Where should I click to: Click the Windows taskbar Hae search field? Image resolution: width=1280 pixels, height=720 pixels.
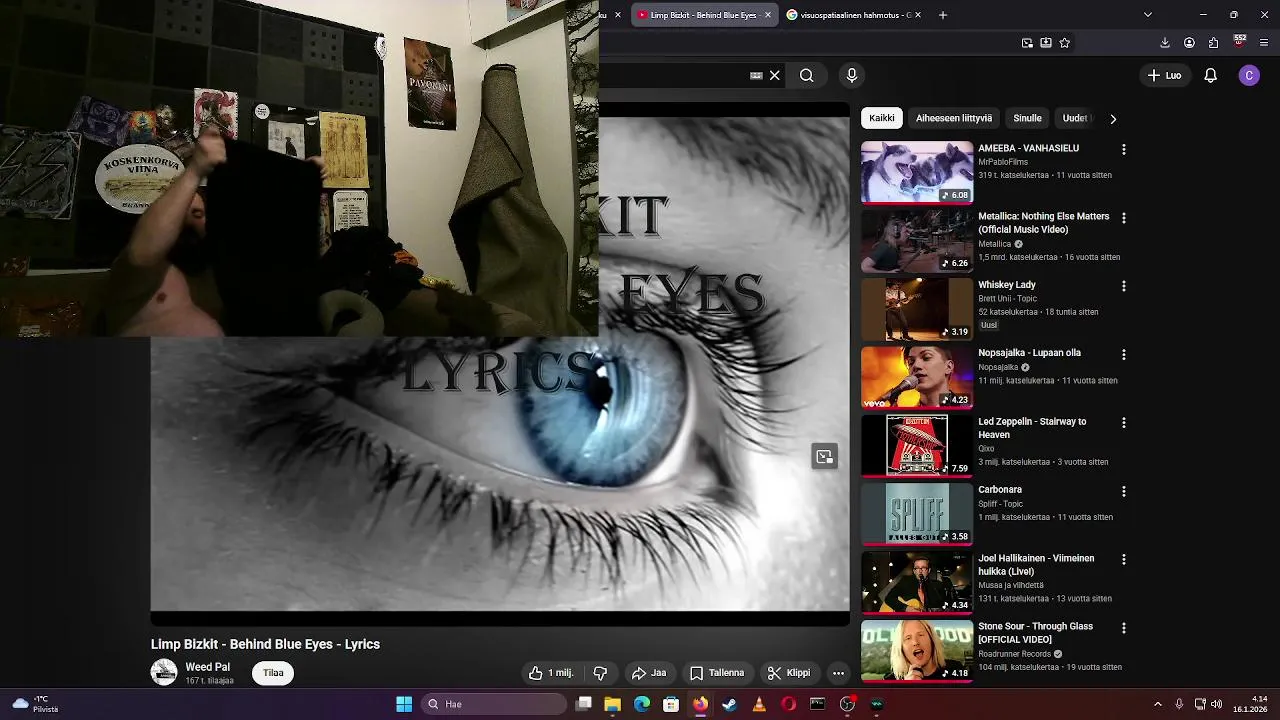pyautogui.click(x=494, y=704)
